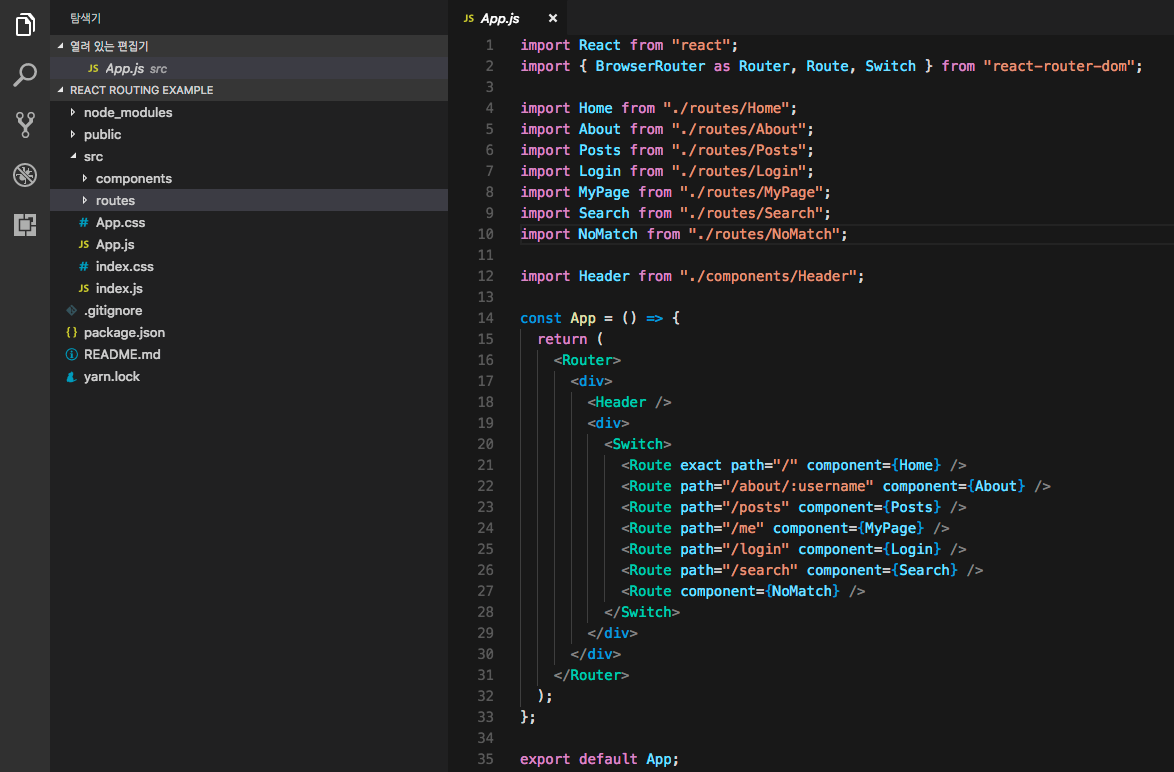1174x772 pixels.
Task: Expand the node_modules folder
Action: (127, 112)
